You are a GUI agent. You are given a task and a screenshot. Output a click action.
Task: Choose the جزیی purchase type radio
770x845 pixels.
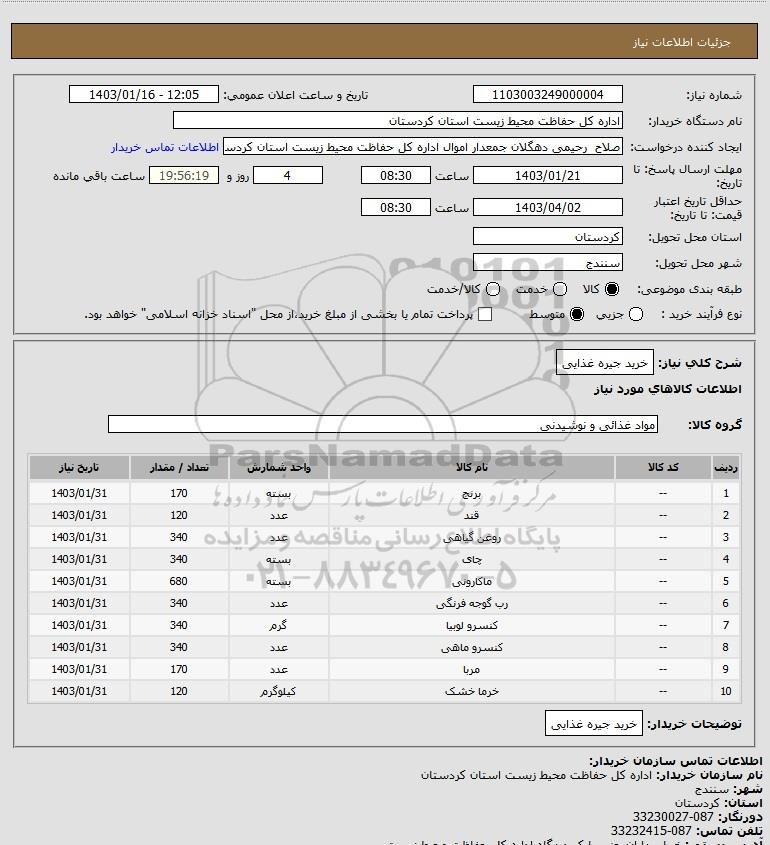(636, 314)
